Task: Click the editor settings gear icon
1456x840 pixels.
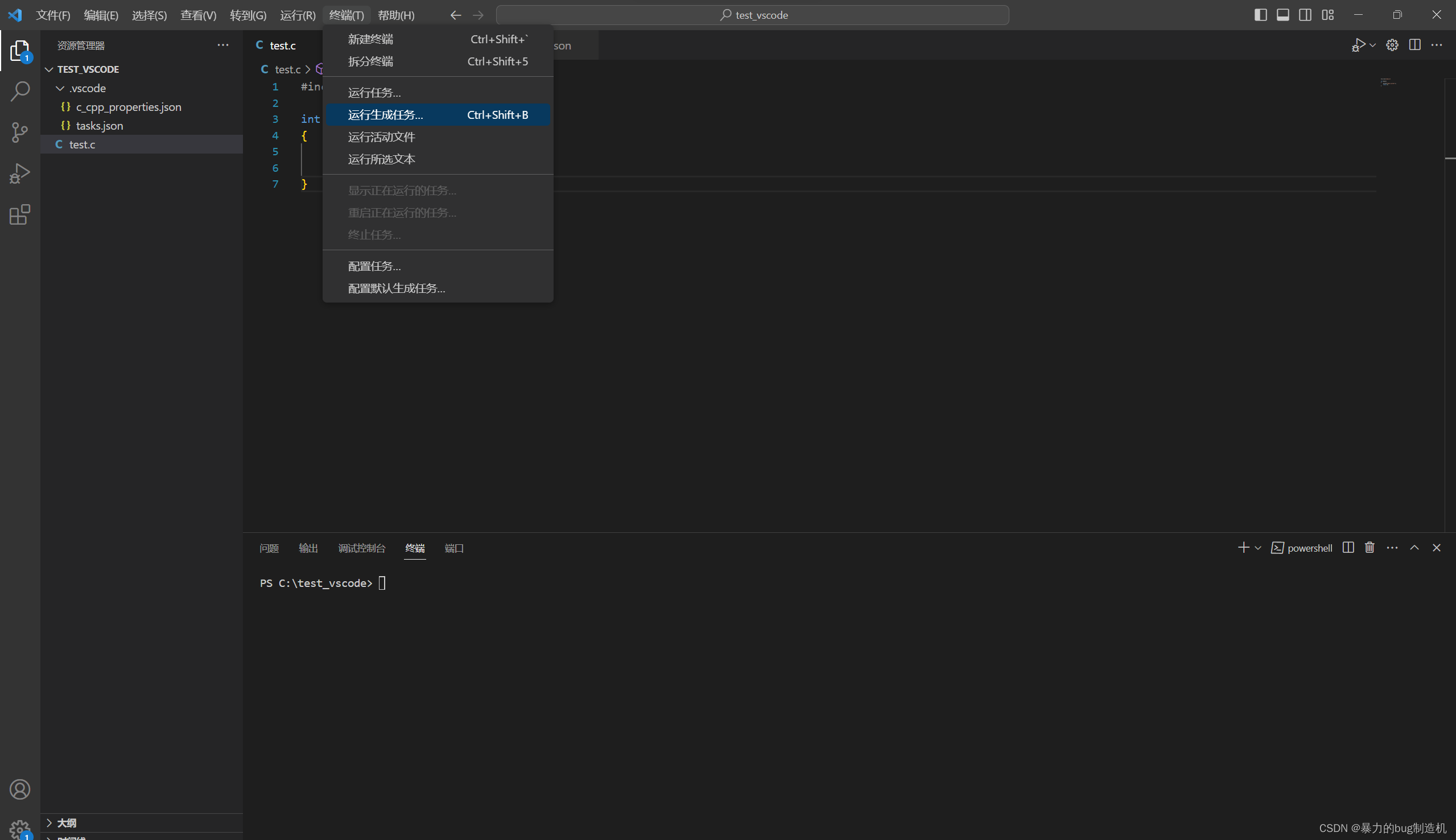Action: point(1392,45)
